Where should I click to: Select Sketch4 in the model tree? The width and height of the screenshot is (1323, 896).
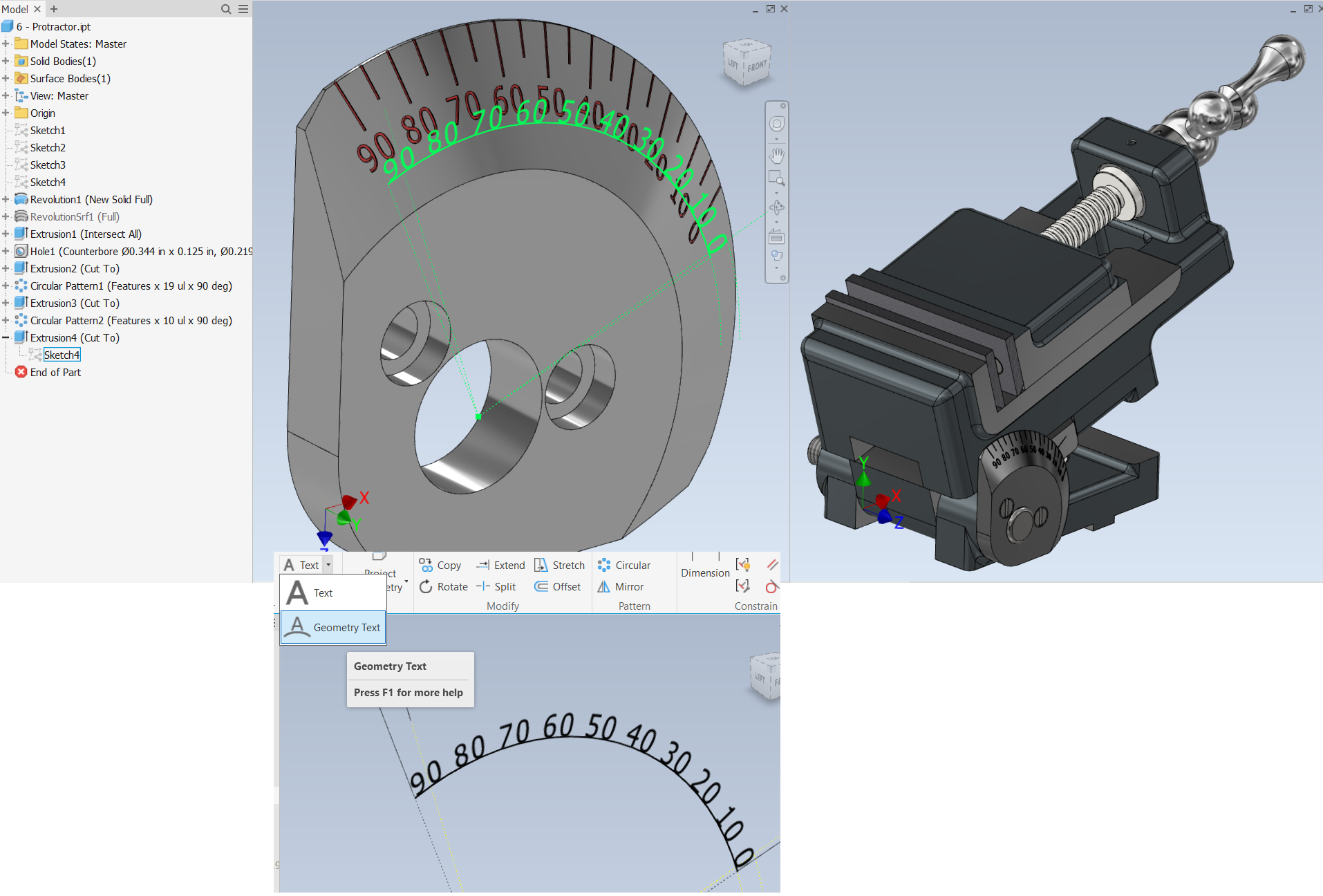(x=62, y=354)
